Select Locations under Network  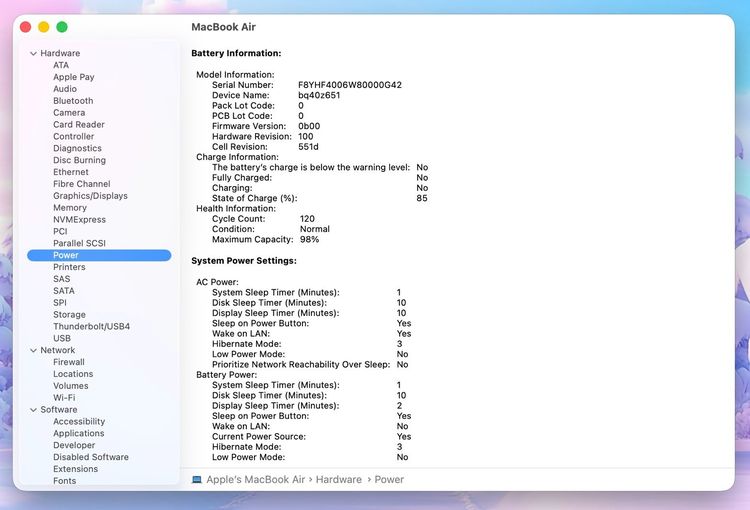(x=73, y=374)
